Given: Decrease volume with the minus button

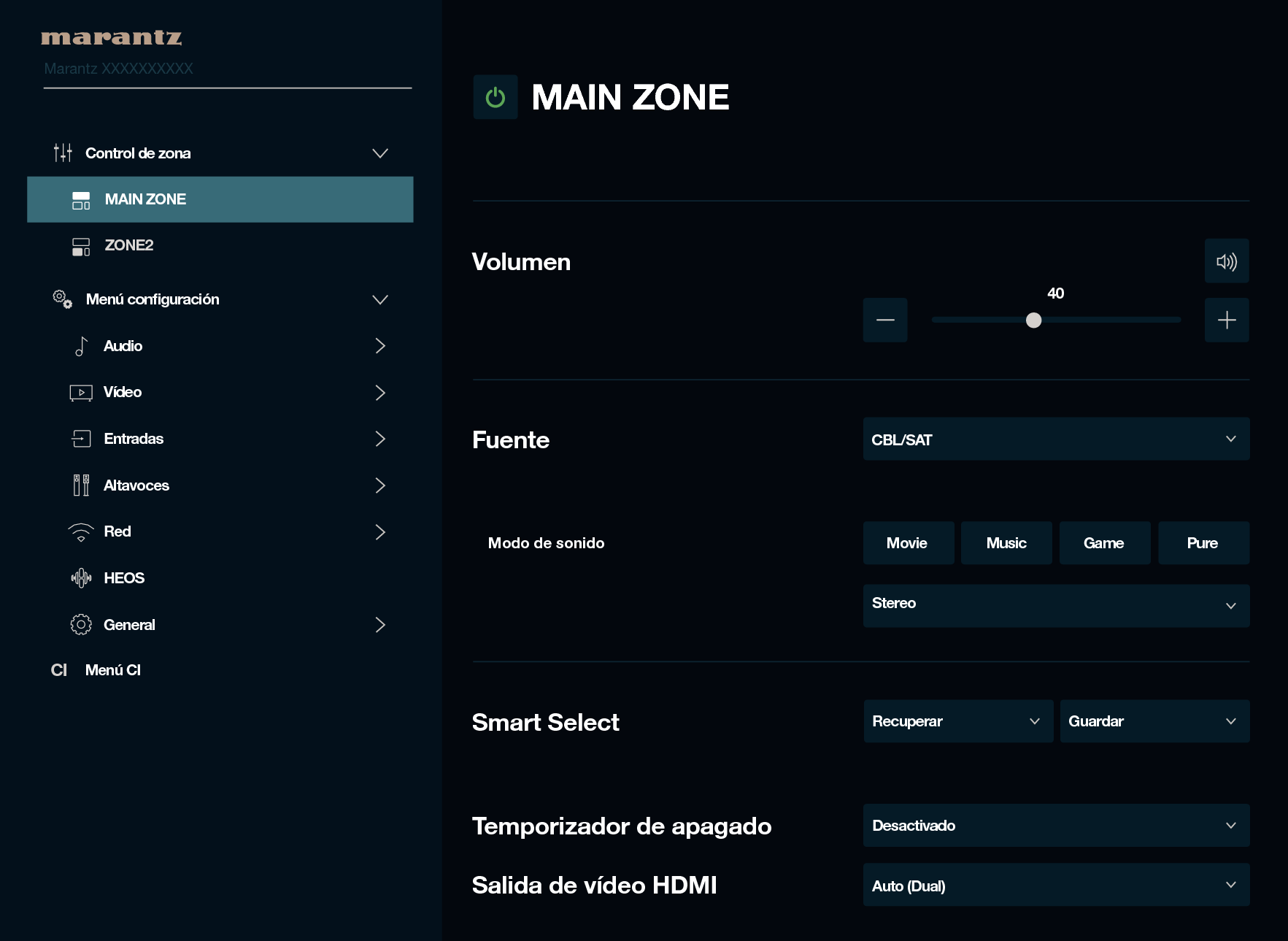Looking at the screenshot, I should 884,320.
